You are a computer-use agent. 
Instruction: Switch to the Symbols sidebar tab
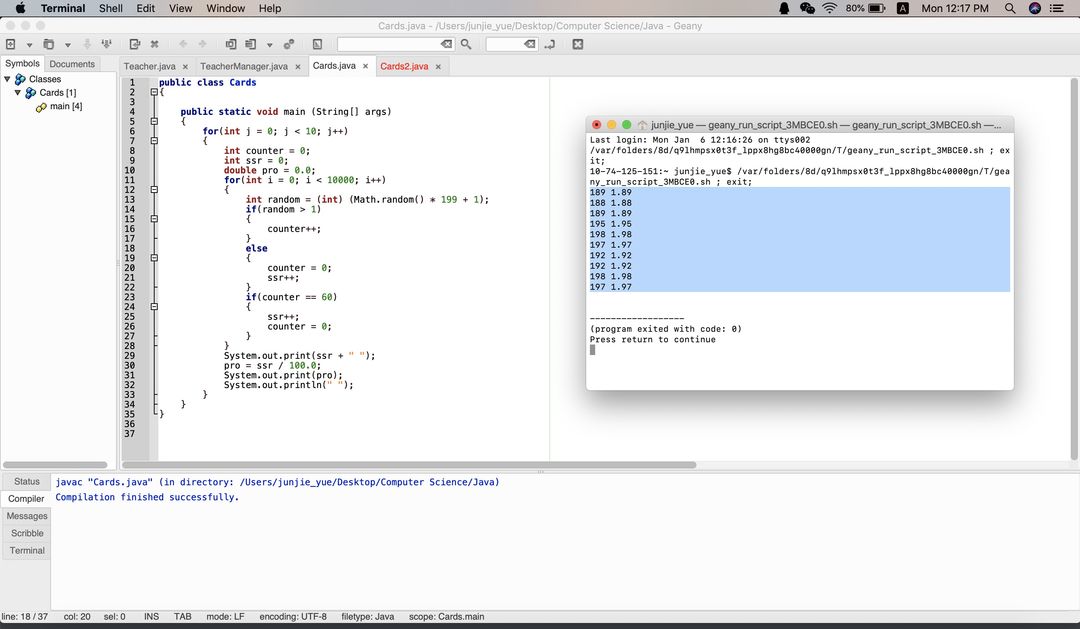point(23,63)
